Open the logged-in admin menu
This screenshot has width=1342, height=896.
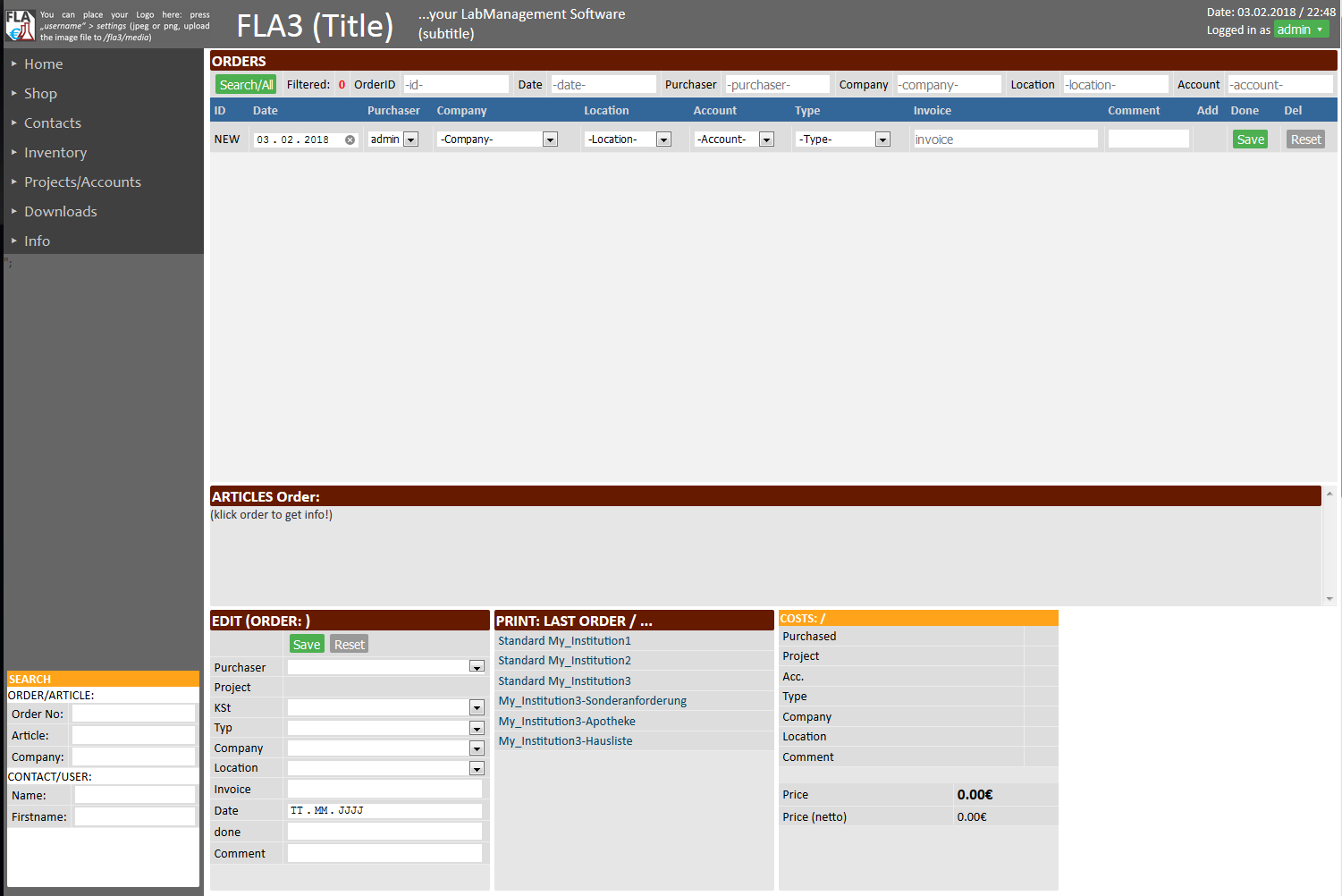1302,30
